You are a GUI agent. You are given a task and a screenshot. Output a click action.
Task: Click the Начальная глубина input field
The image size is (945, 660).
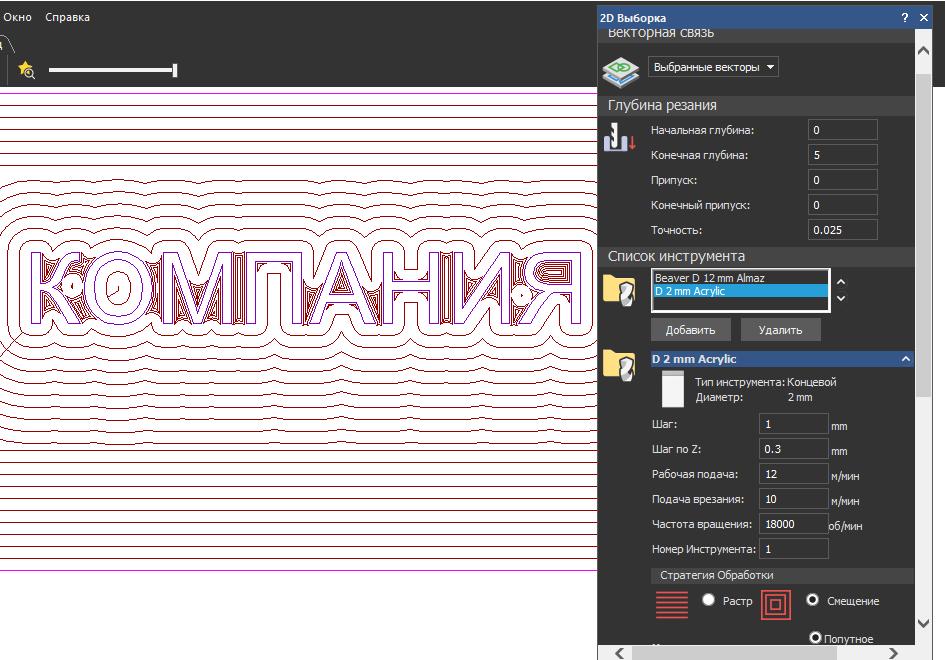842,130
